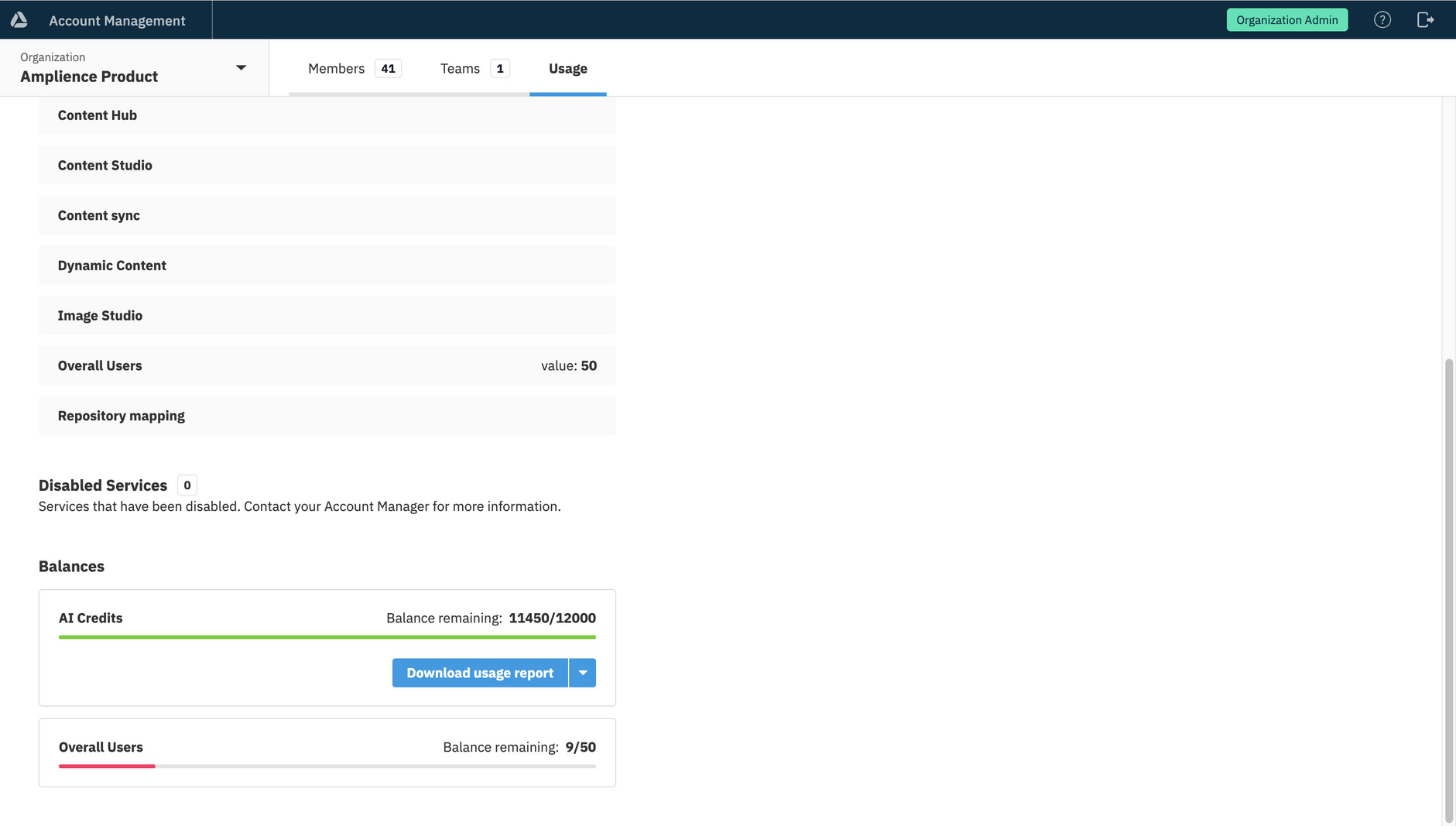Click the log out icon
This screenshot has height=826, width=1456.
pyautogui.click(x=1425, y=20)
